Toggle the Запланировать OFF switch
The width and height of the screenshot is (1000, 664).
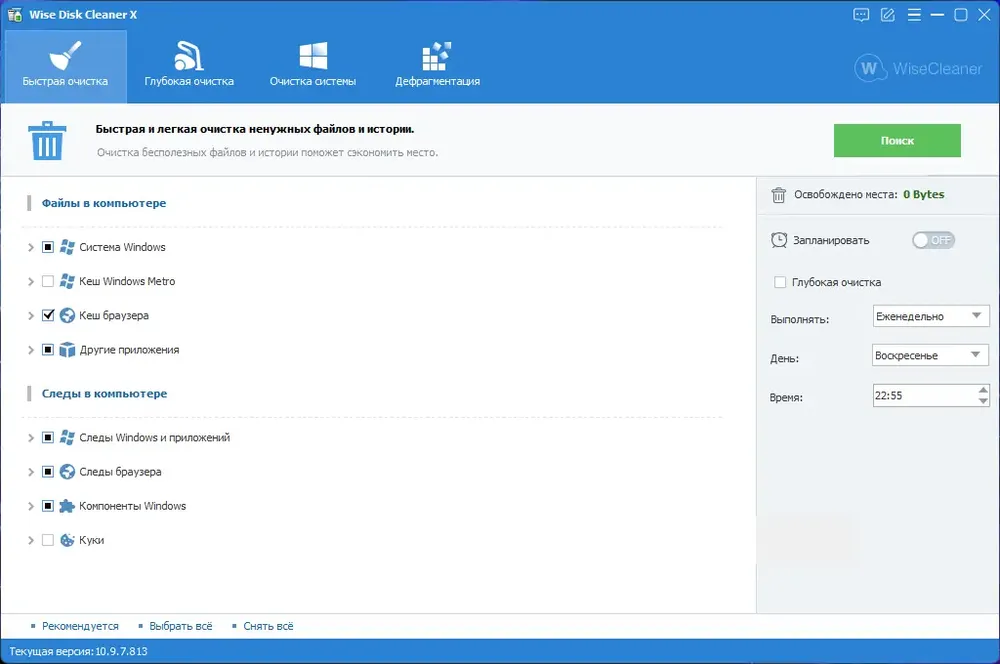(933, 240)
